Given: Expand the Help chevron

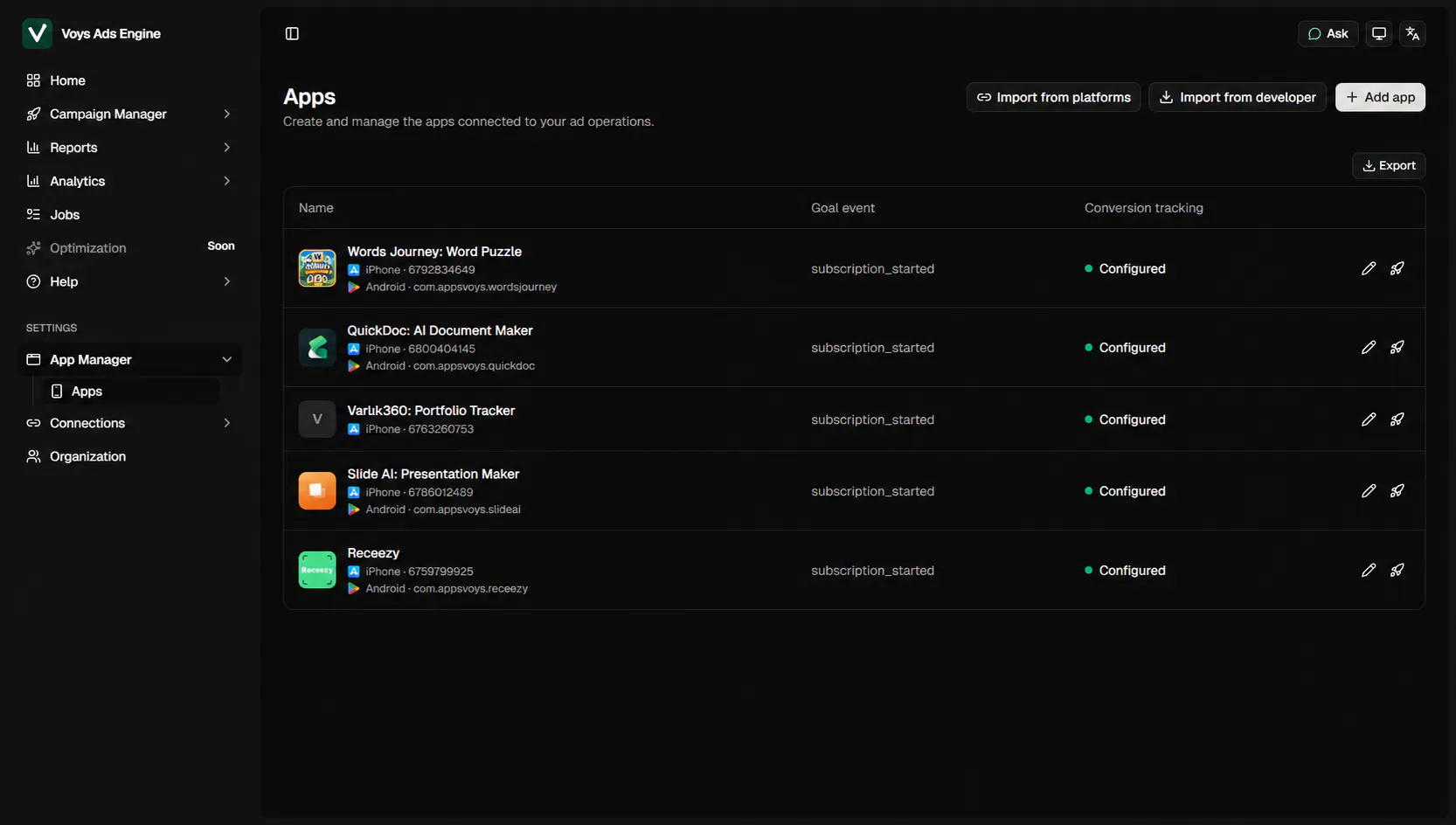Looking at the screenshot, I should [x=227, y=281].
